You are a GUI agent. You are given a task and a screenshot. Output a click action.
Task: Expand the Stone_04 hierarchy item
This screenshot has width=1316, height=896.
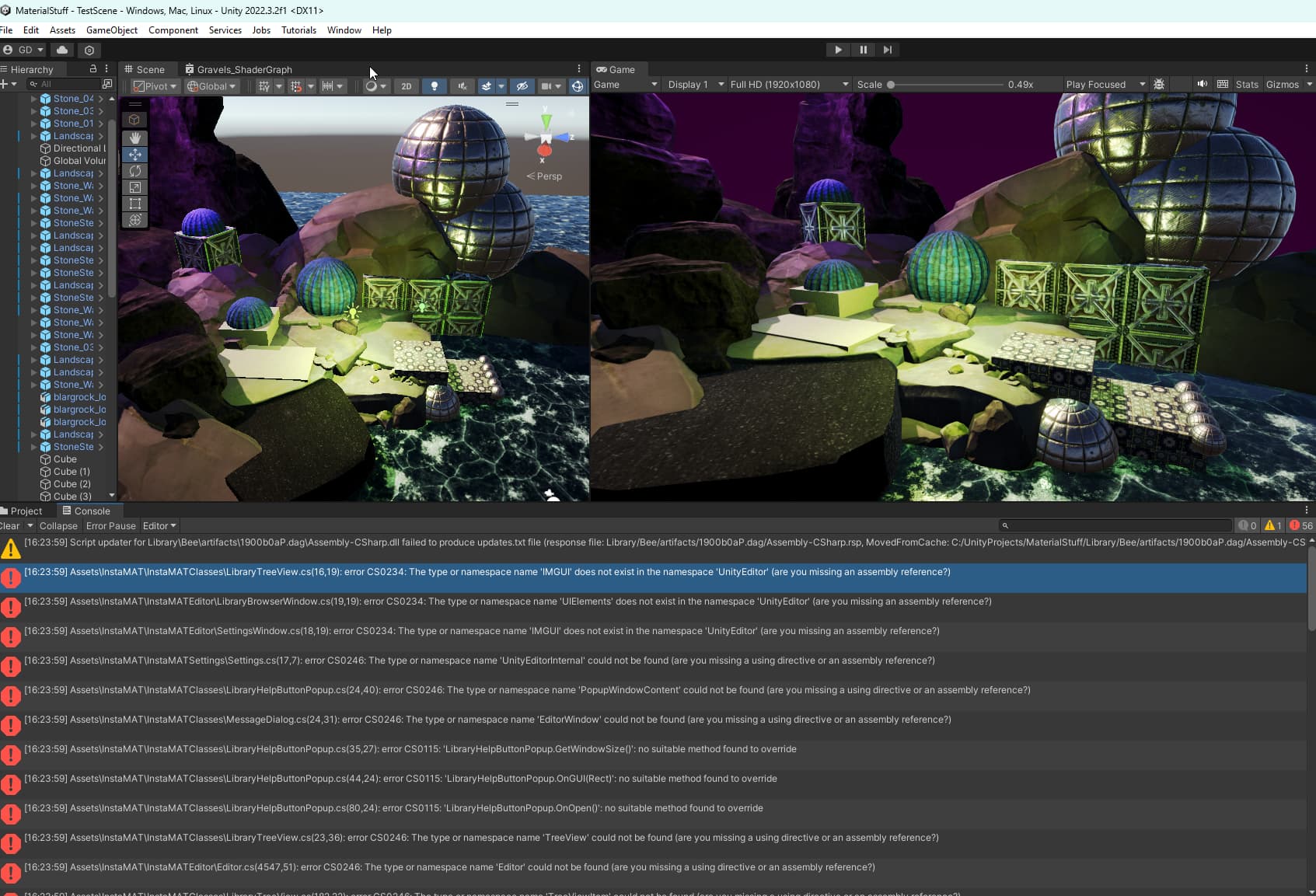click(33, 99)
